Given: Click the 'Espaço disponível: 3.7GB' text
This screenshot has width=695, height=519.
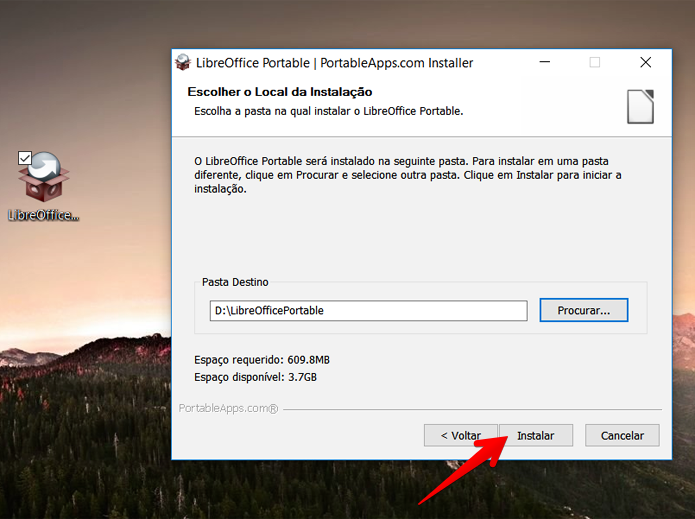Looking at the screenshot, I should point(255,377).
